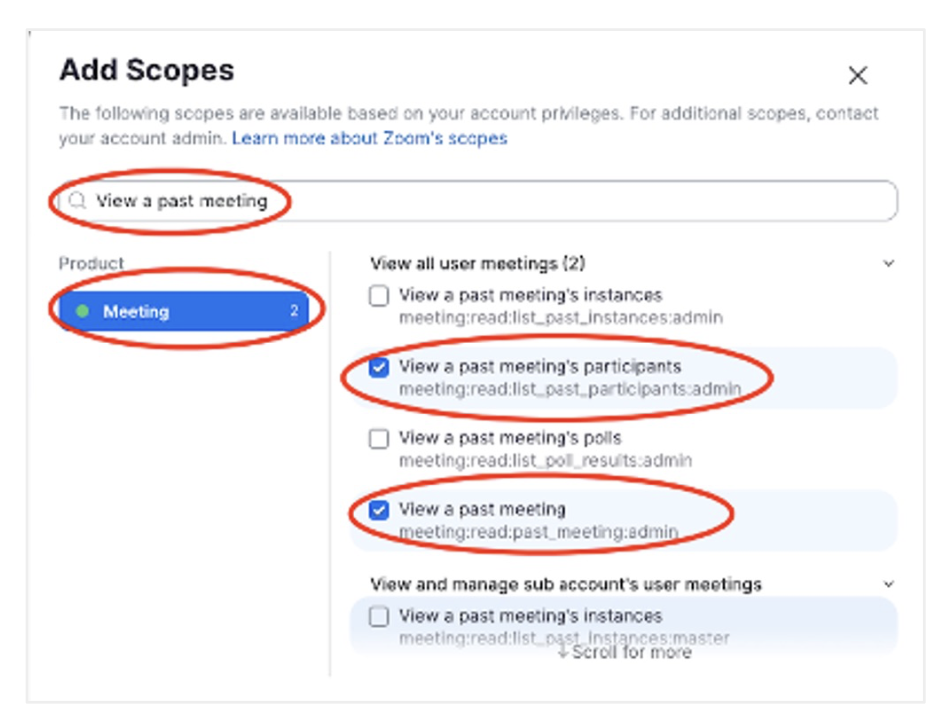942x722 pixels.
Task: Open 'Learn more about Zoom's scopes' link
Action: (369, 138)
